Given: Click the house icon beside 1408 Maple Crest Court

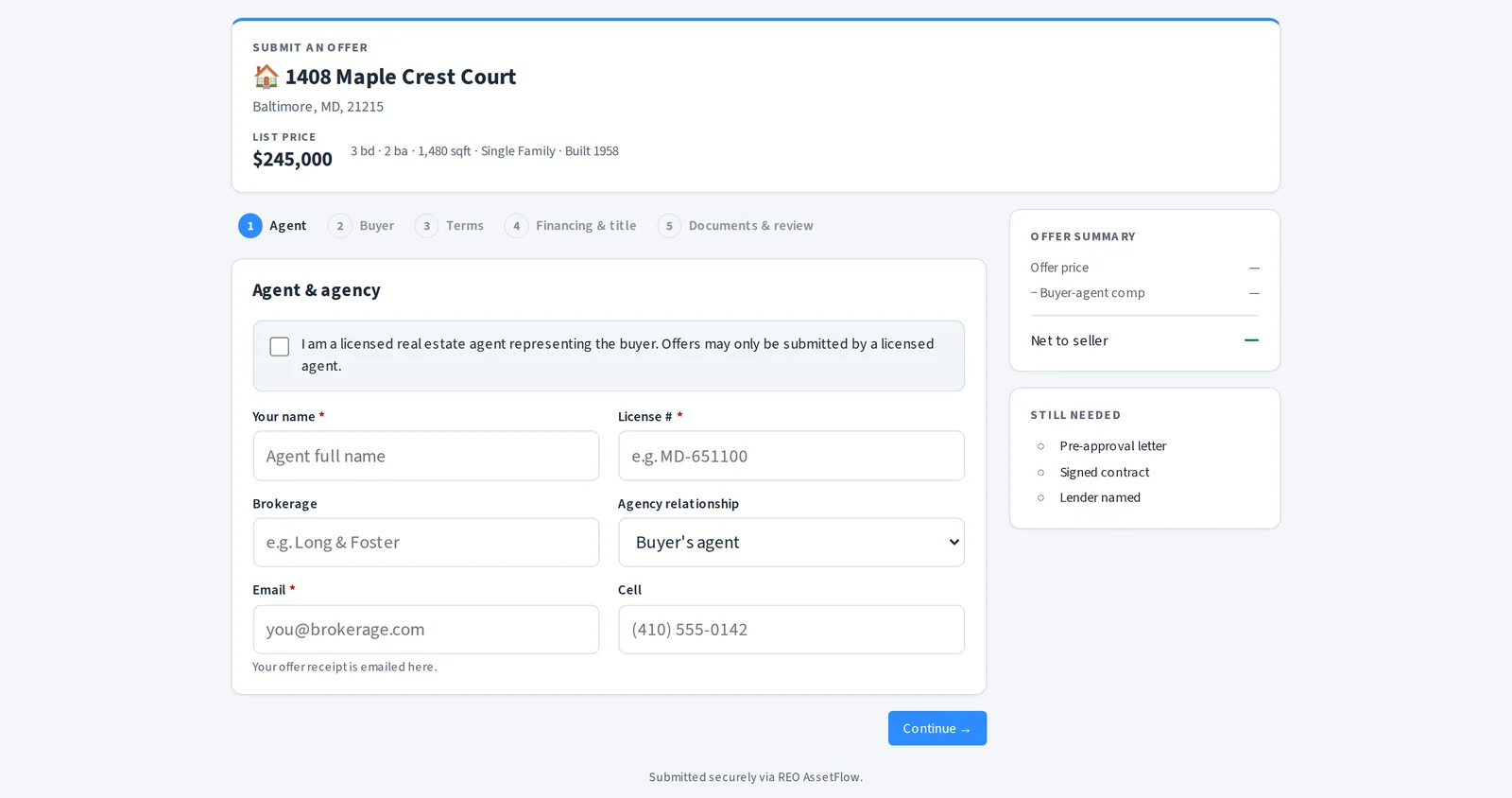Looking at the screenshot, I should click(x=266, y=77).
